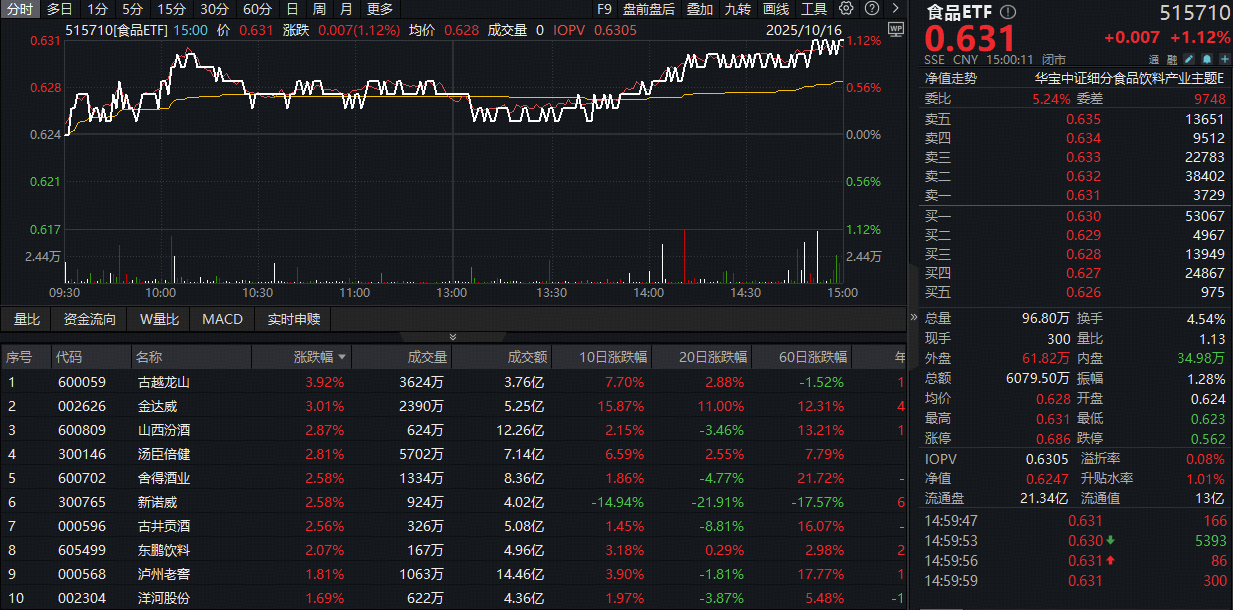1233x610 pixels.
Task: Click the WP monitor icon on chart
Action: click(895, 29)
